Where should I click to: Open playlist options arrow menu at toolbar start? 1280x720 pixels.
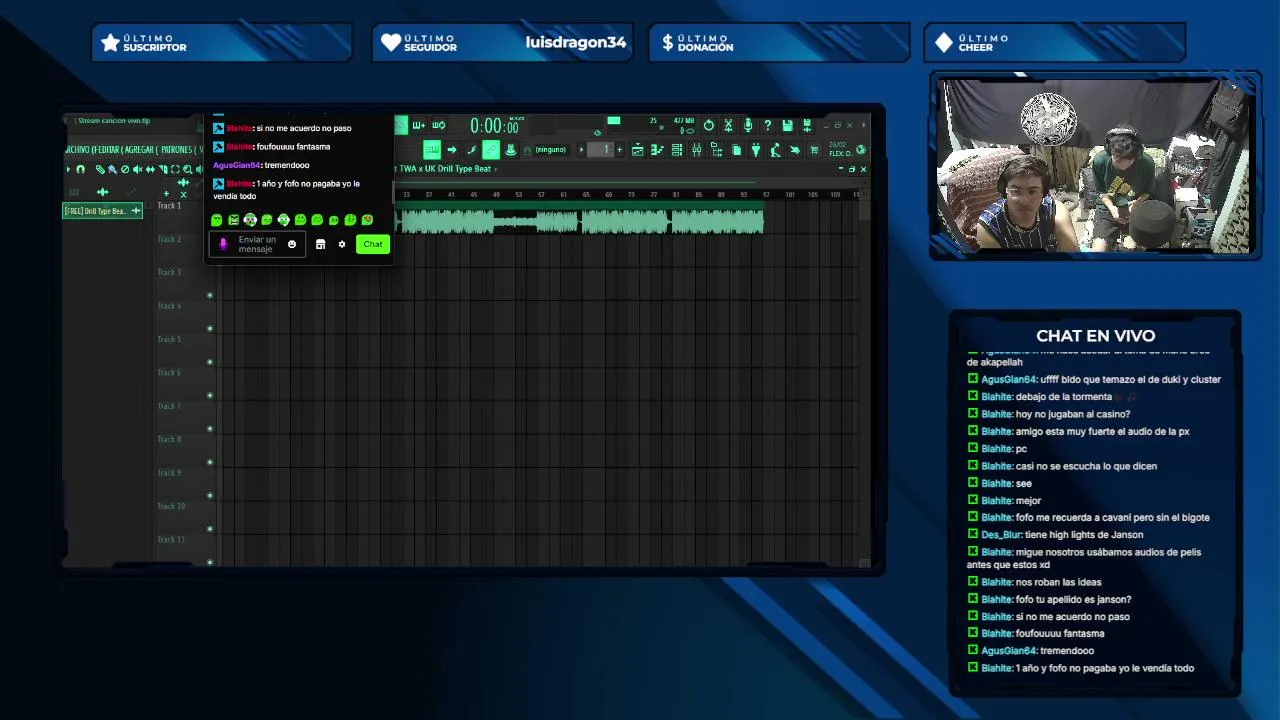pos(68,169)
